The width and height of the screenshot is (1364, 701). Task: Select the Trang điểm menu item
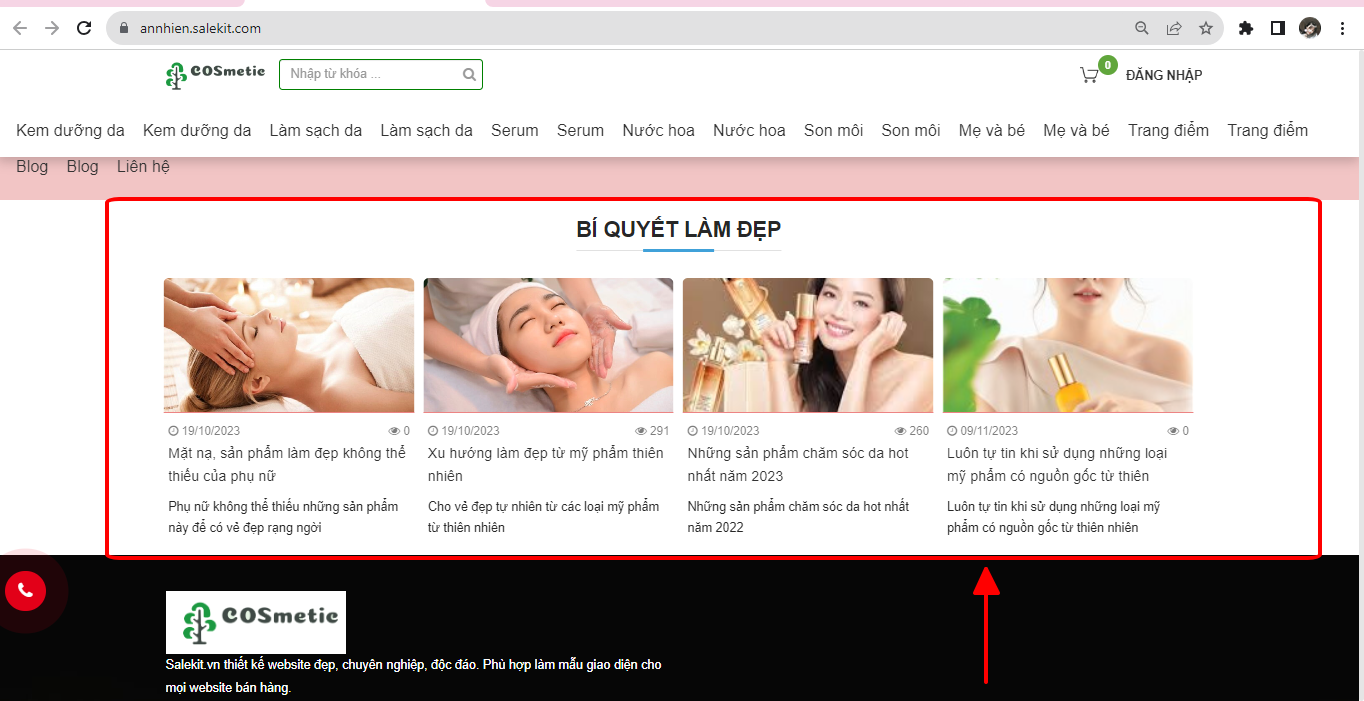click(1168, 130)
